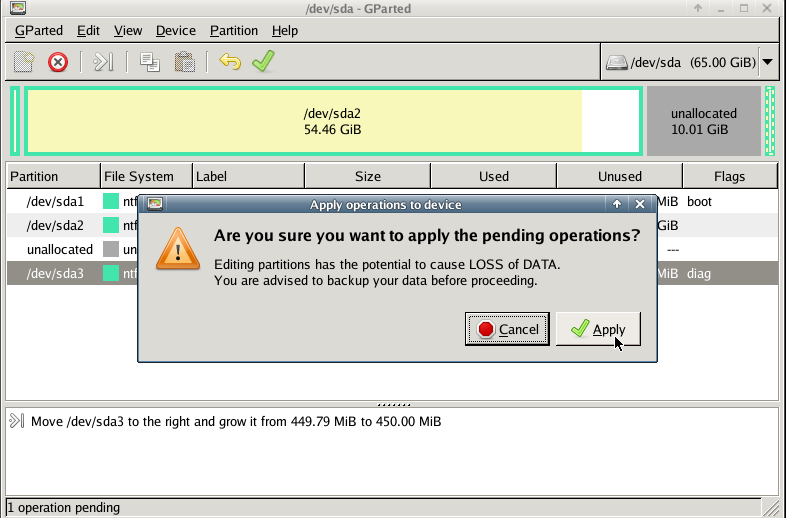Click the New partition toolbar icon
This screenshot has width=786, height=518.
tap(24, 62)
